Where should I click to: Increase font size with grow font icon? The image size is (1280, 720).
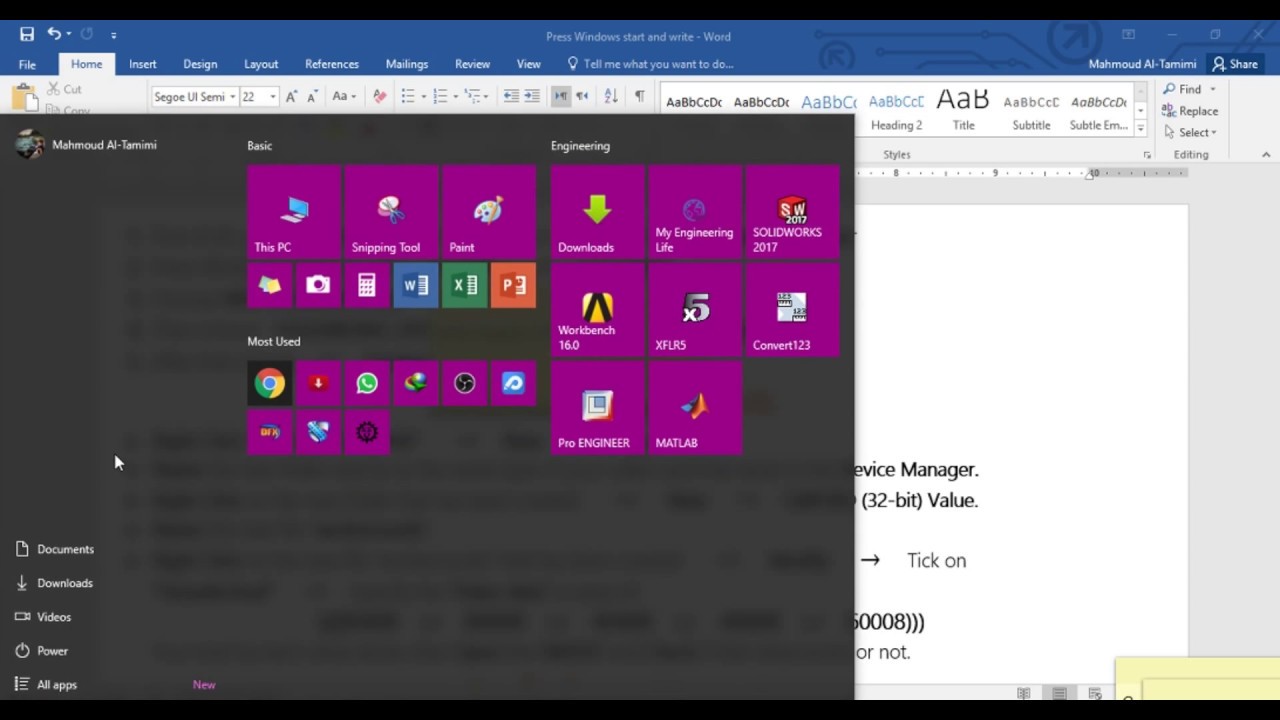(291, 96)
